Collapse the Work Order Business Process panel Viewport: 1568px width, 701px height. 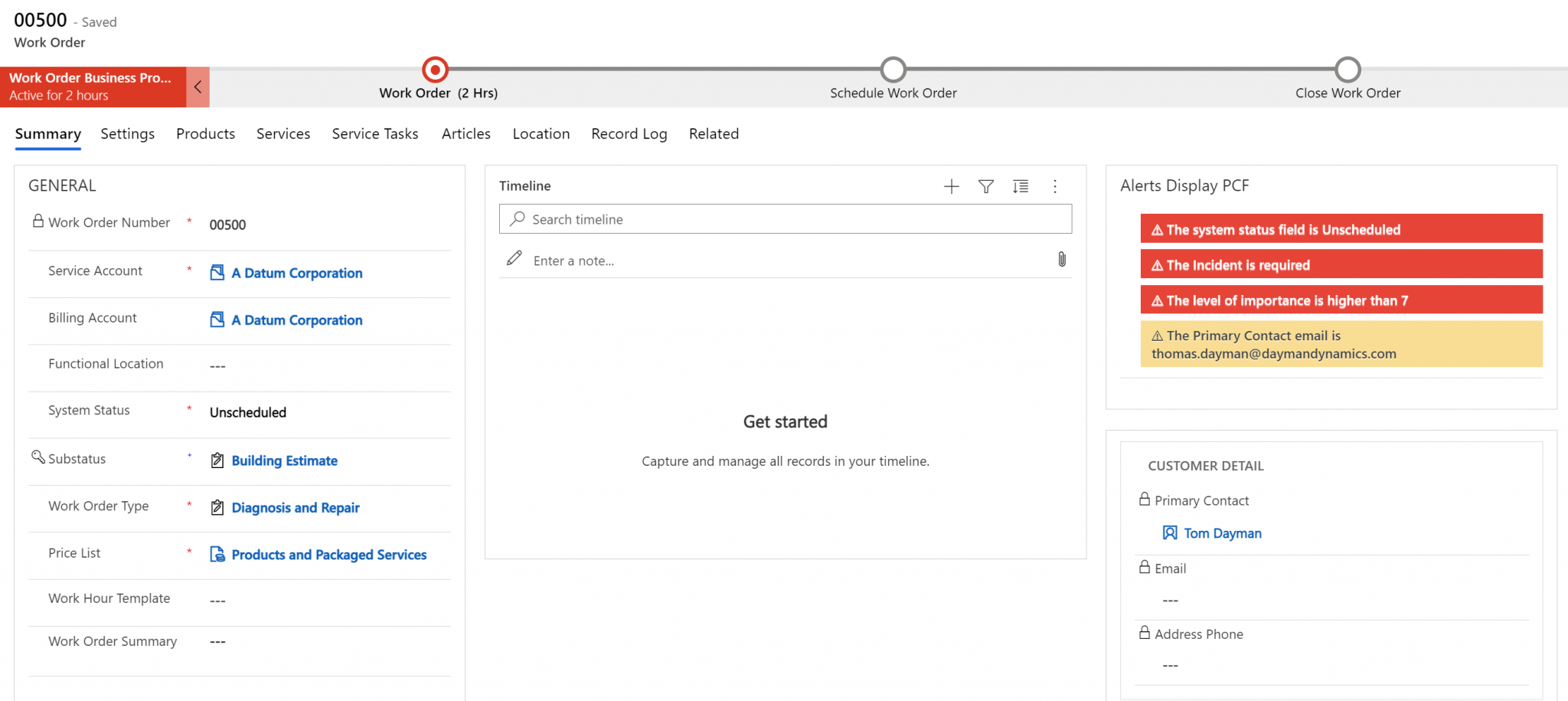[x=198, y=87]
